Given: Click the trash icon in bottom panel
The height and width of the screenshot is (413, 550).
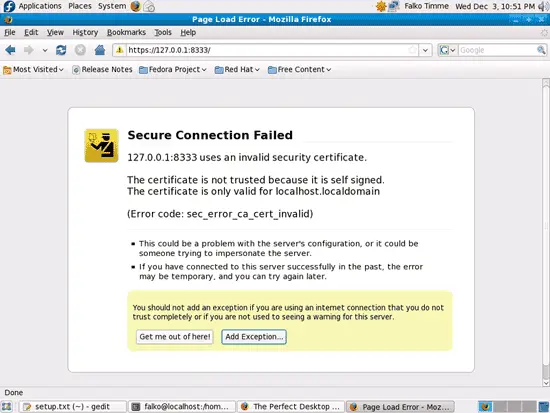Looking at the screenshot, I should [x=544, y=407].
